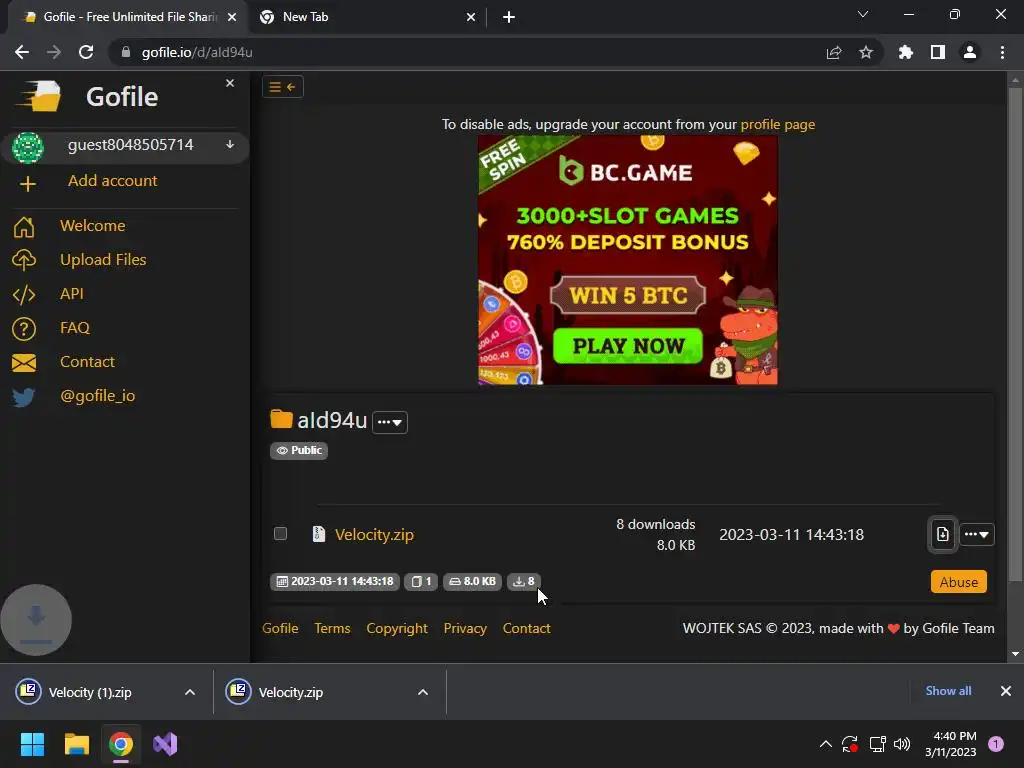Bookmark this page with the star

tap(866, 52)
